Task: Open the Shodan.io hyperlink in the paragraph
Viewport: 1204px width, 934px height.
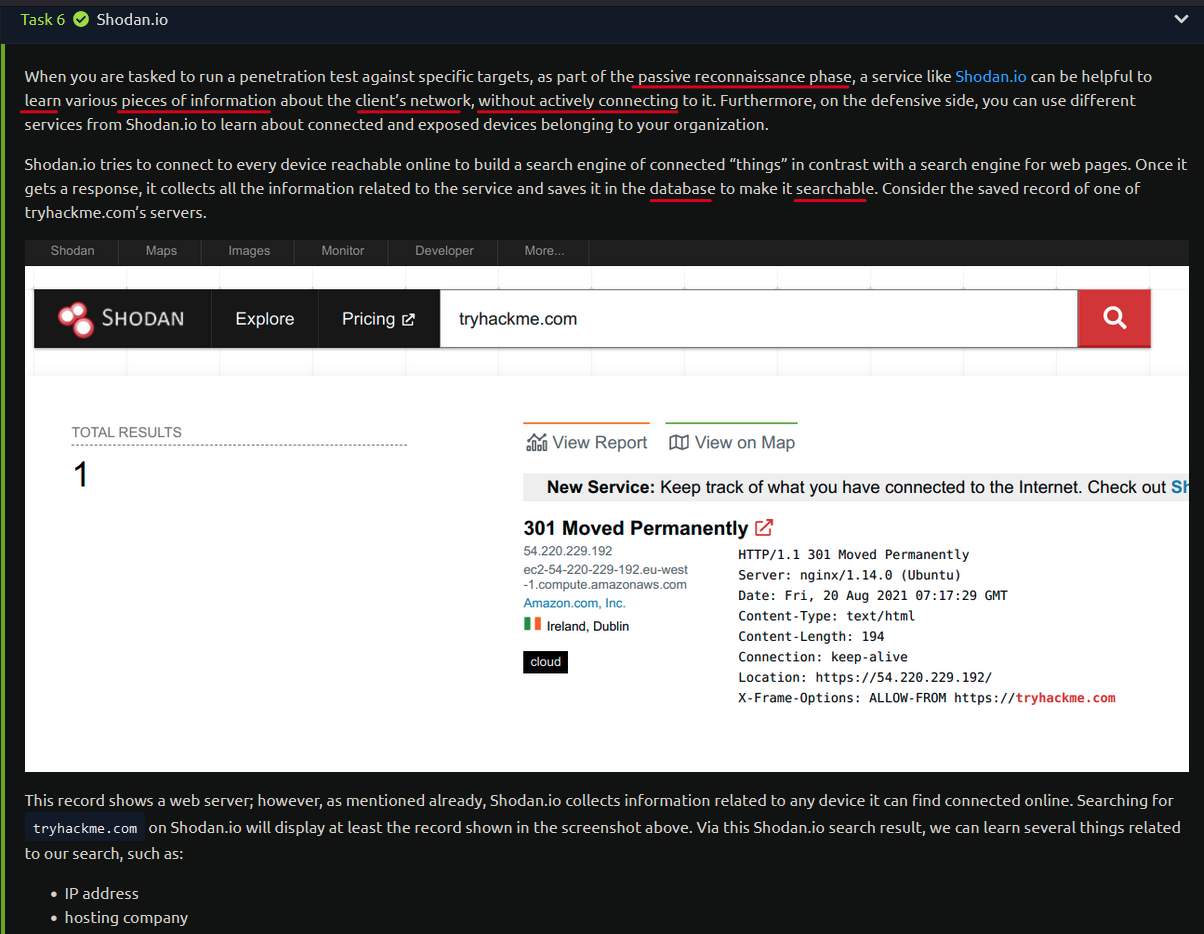Action: (991, 76)
